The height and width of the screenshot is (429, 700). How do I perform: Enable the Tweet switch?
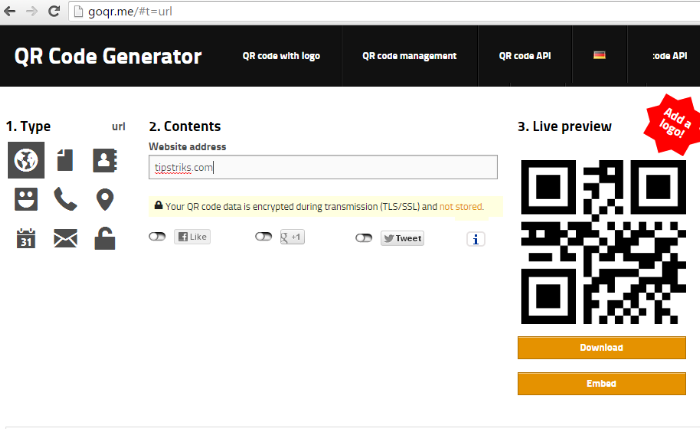point(364,238)
